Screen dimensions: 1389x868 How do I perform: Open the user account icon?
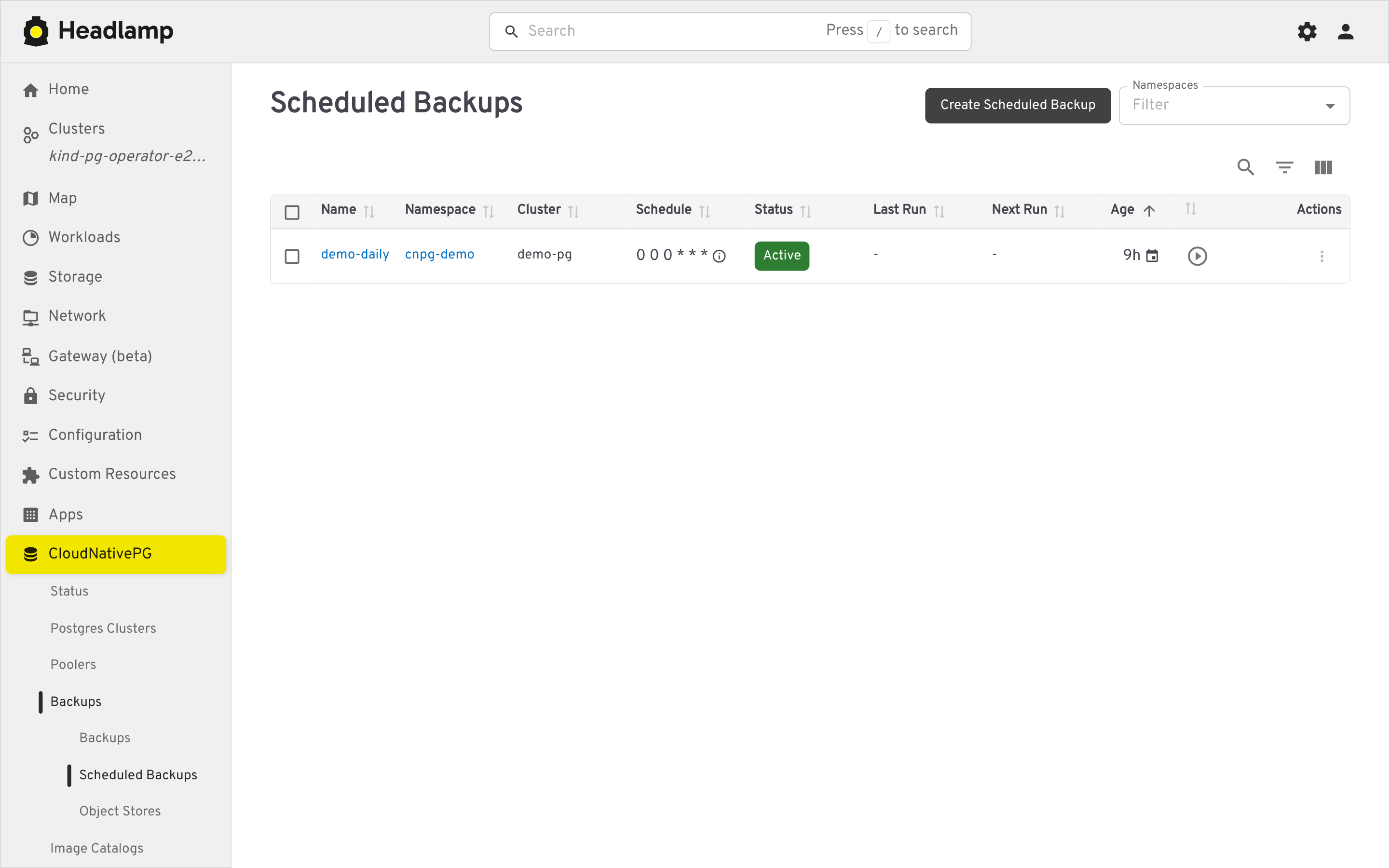[x=1346, y=31]
